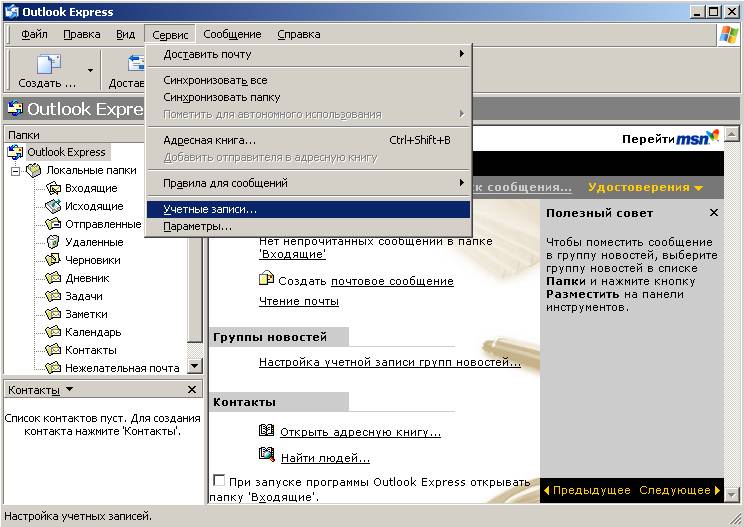Viewport: 744px width, 527px height.
Task: Open the Файл menu
Action: point(34,34)
